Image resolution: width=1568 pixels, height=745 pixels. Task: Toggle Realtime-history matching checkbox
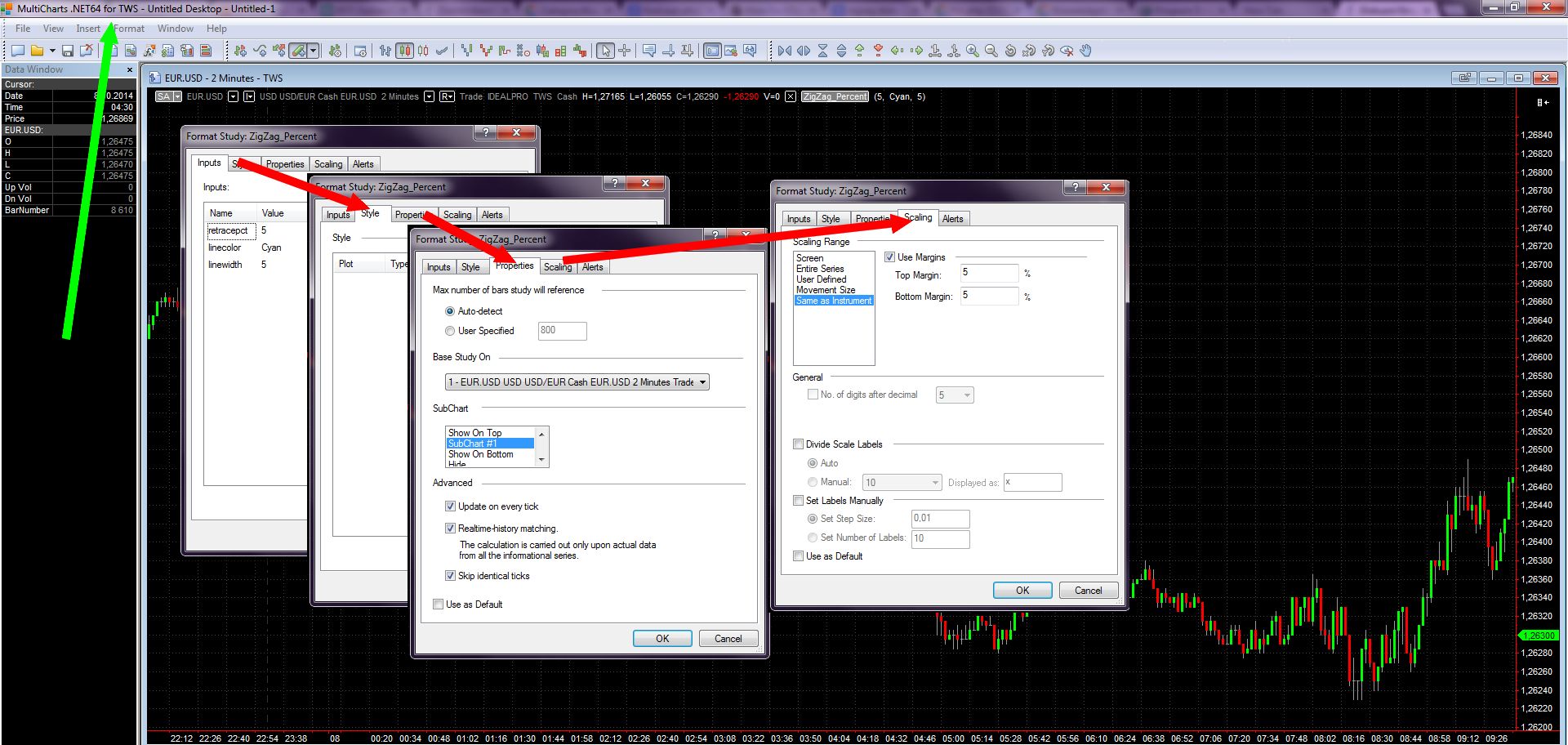[450, 529]
